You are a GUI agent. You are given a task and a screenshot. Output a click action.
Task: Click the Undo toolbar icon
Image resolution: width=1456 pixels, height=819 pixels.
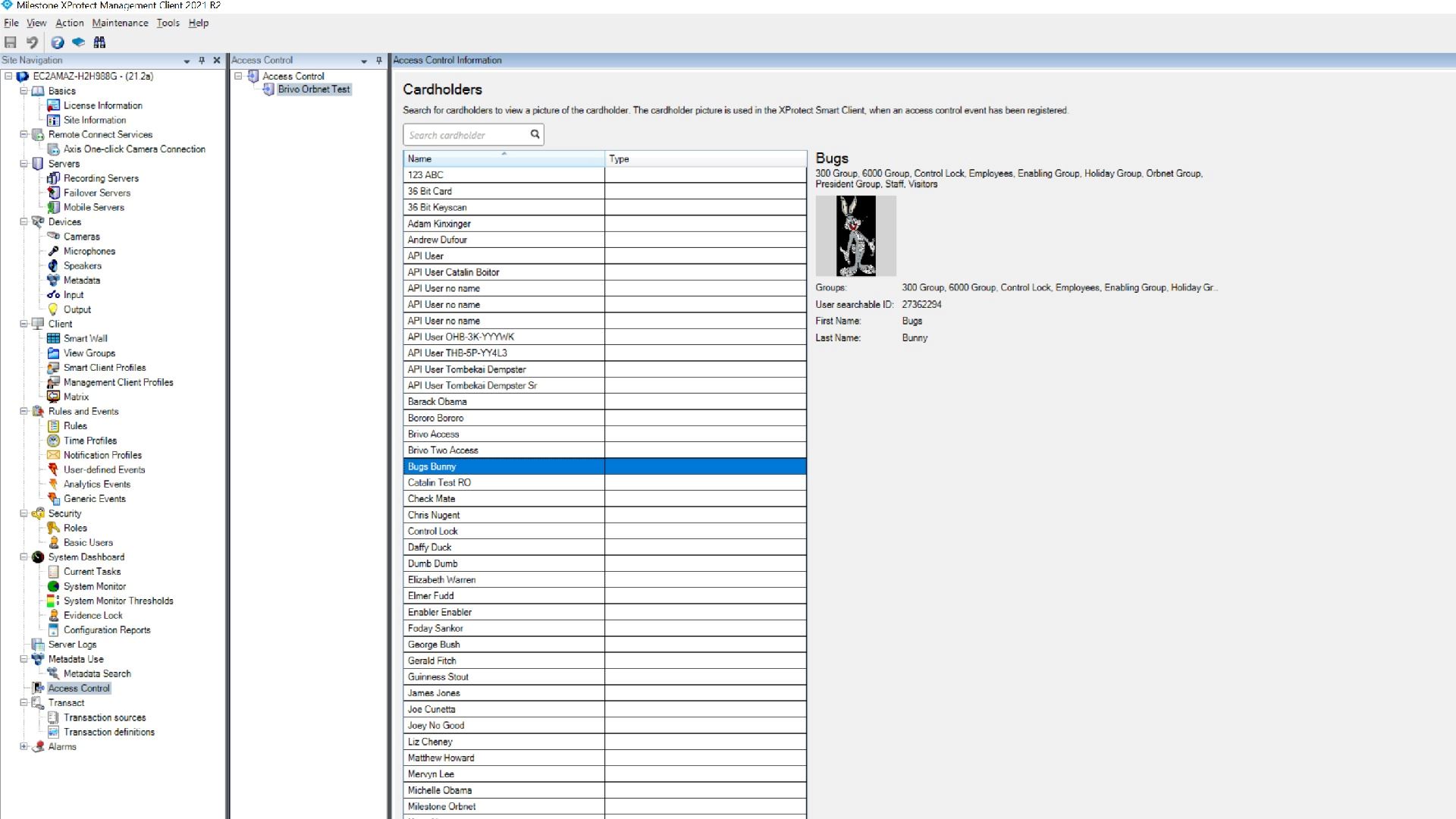[32, 42]
